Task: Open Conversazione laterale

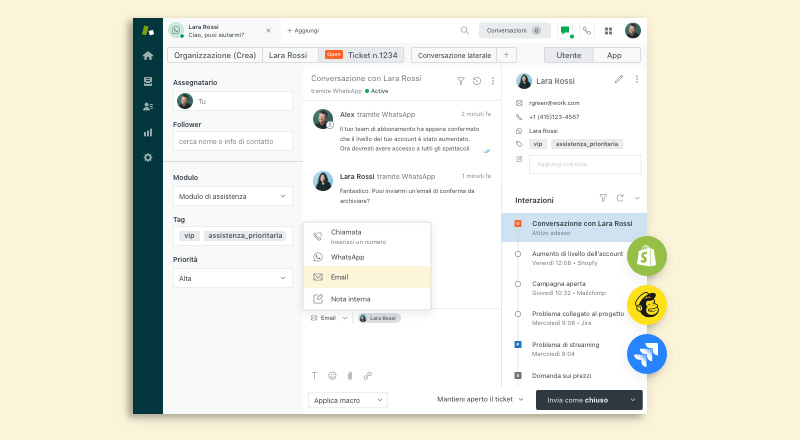Action: point(454,55)
